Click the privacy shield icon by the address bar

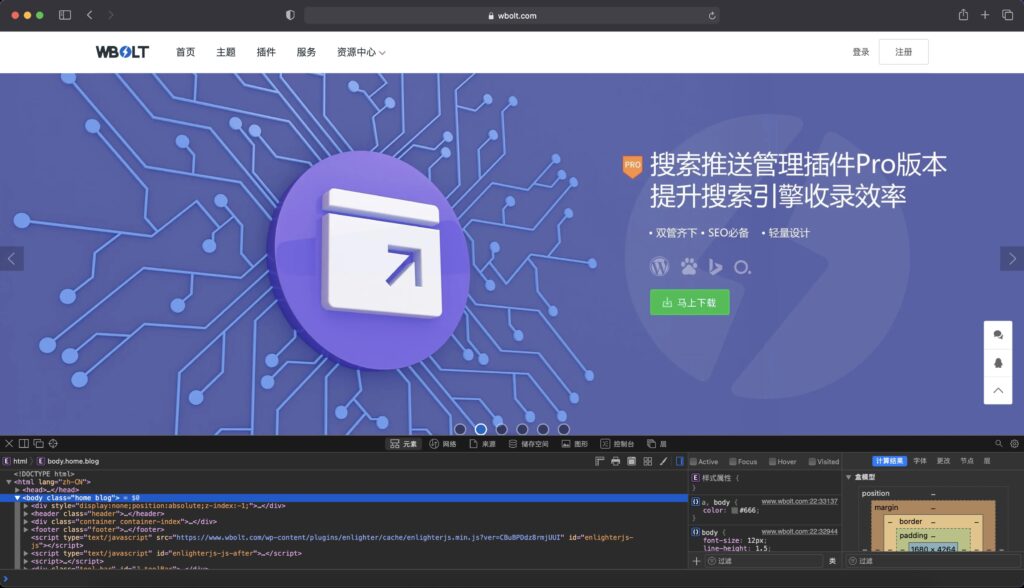290,15
